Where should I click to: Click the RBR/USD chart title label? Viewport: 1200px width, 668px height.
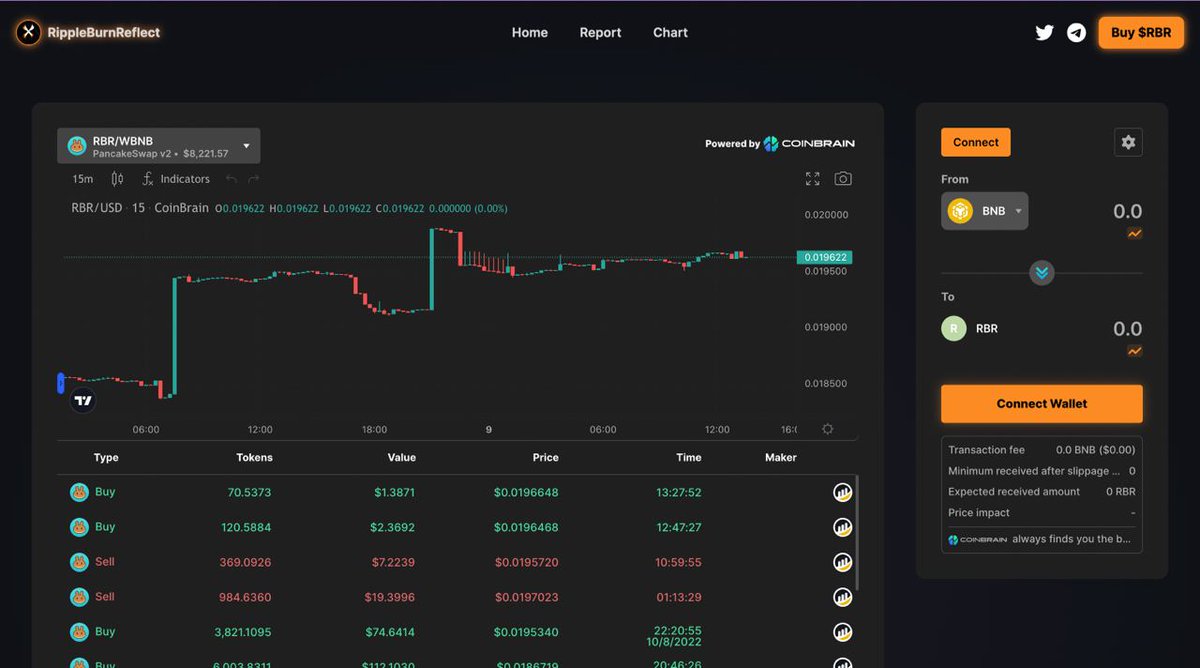pos(95,208)
